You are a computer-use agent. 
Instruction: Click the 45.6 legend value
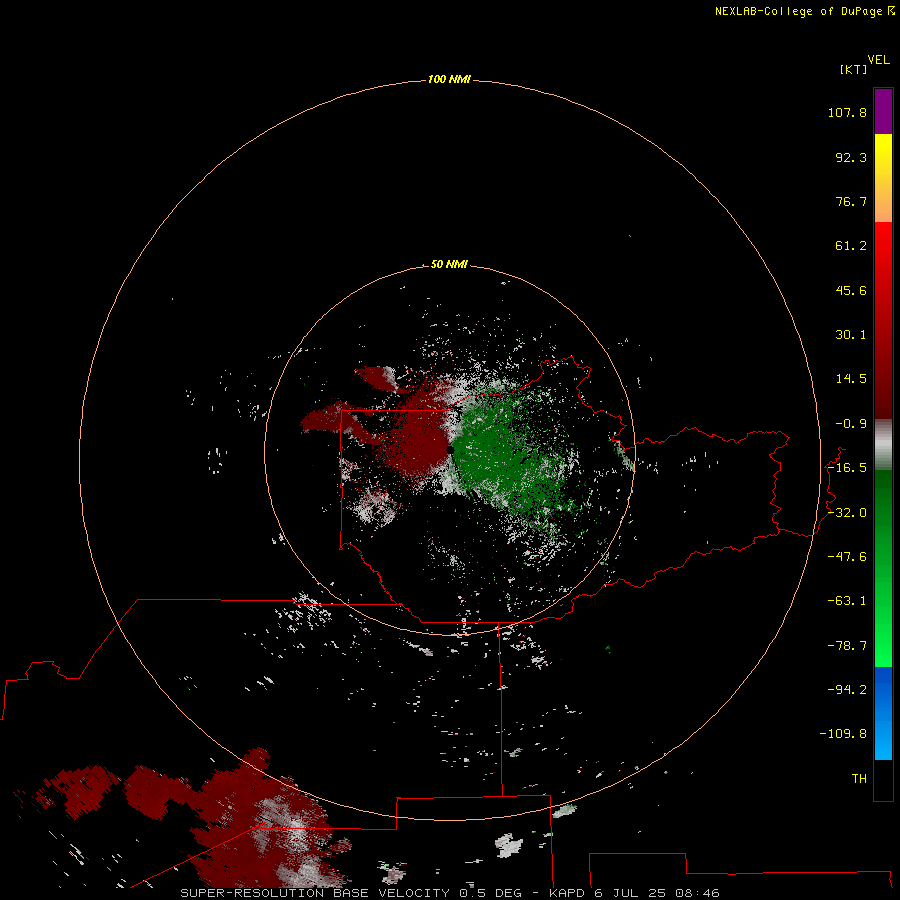851,290
